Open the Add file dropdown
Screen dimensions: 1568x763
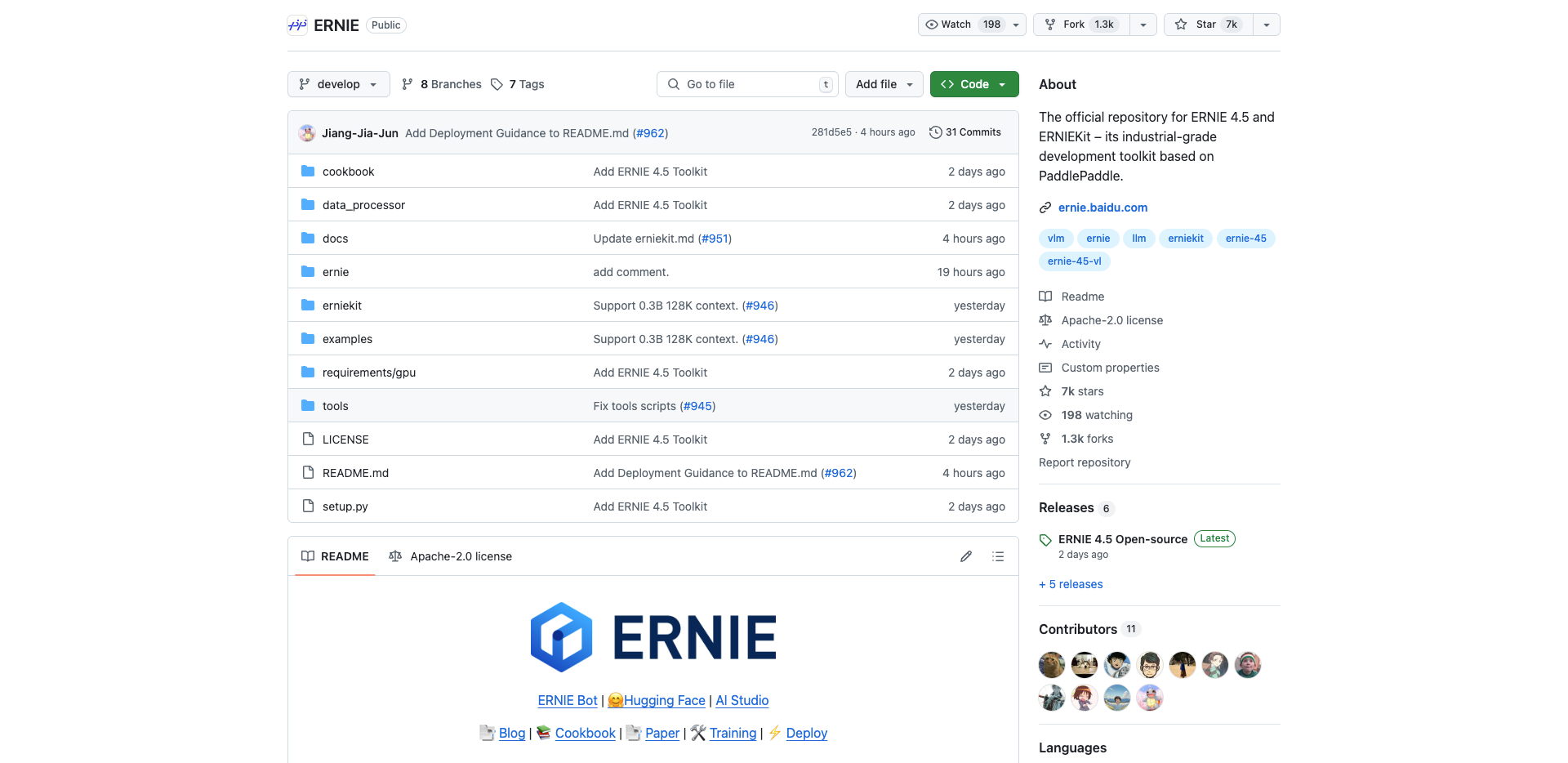[884, 84]
